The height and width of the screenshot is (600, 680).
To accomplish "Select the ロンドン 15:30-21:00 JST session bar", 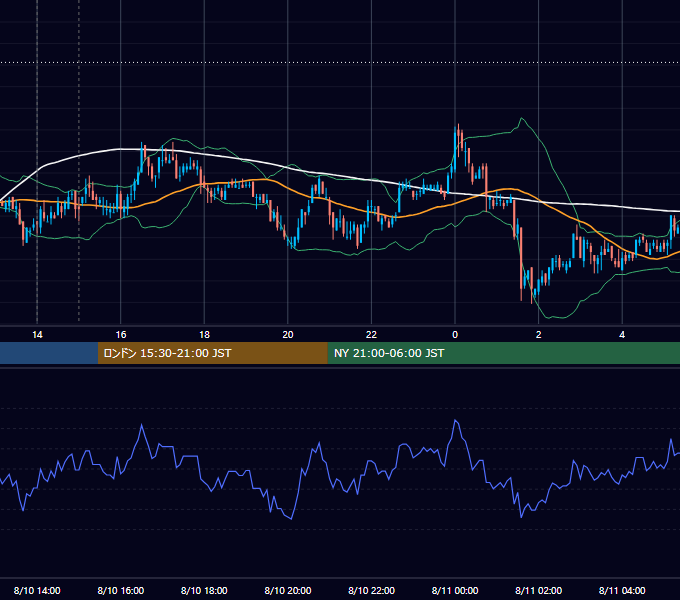I will click(x=212, y=353).
